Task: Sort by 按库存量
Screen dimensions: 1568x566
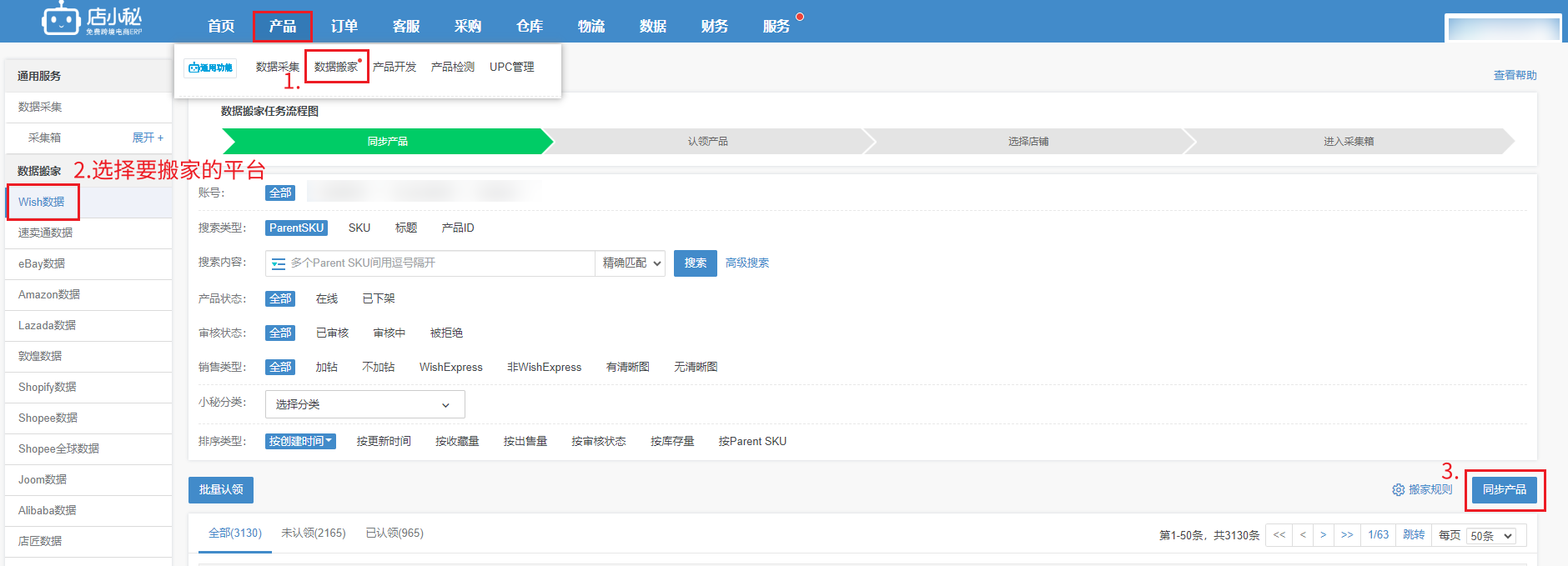Action: click(x=672, y=441)
